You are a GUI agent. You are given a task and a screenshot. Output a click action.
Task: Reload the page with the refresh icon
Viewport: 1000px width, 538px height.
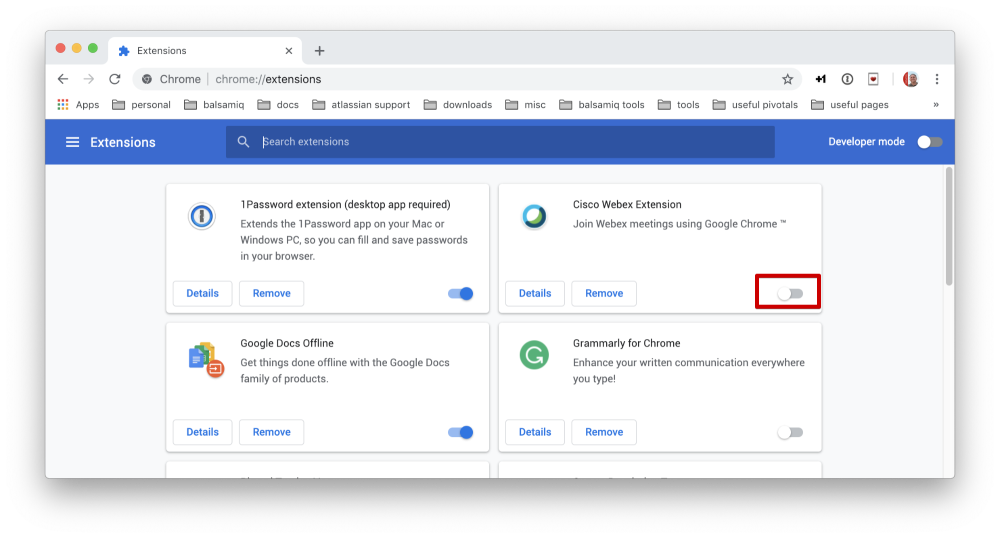pos(115,79)
